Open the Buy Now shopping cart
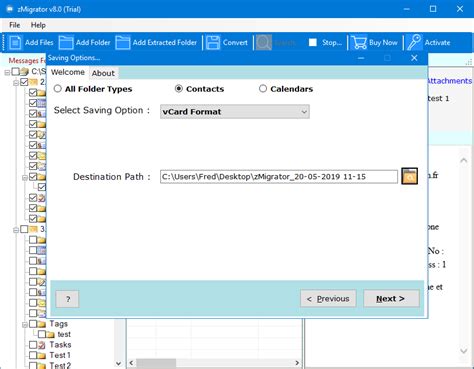This screenshot has width=474, height=369. click(x=374, y=43)
